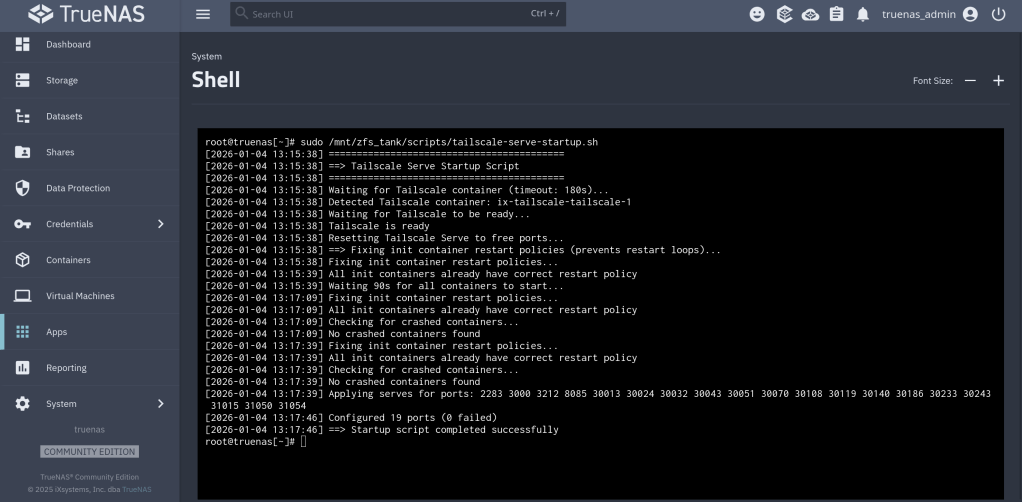Navigate to Datasets in the sidebar
This screenshot has height=502, width=1022.
pyautogui.click(x=64, y=116)
